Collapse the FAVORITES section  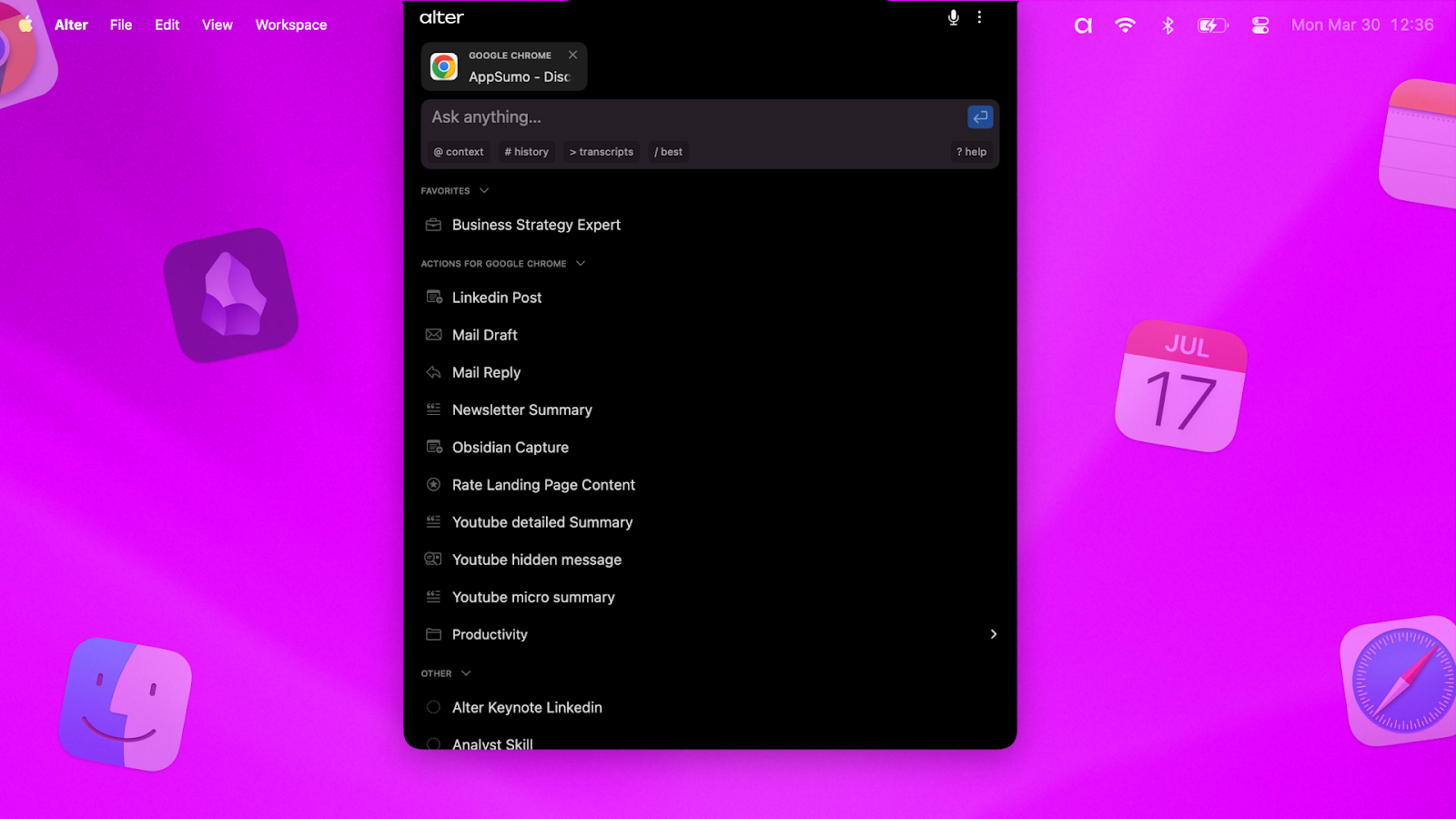pyautogui.click(x=481, y=190)
